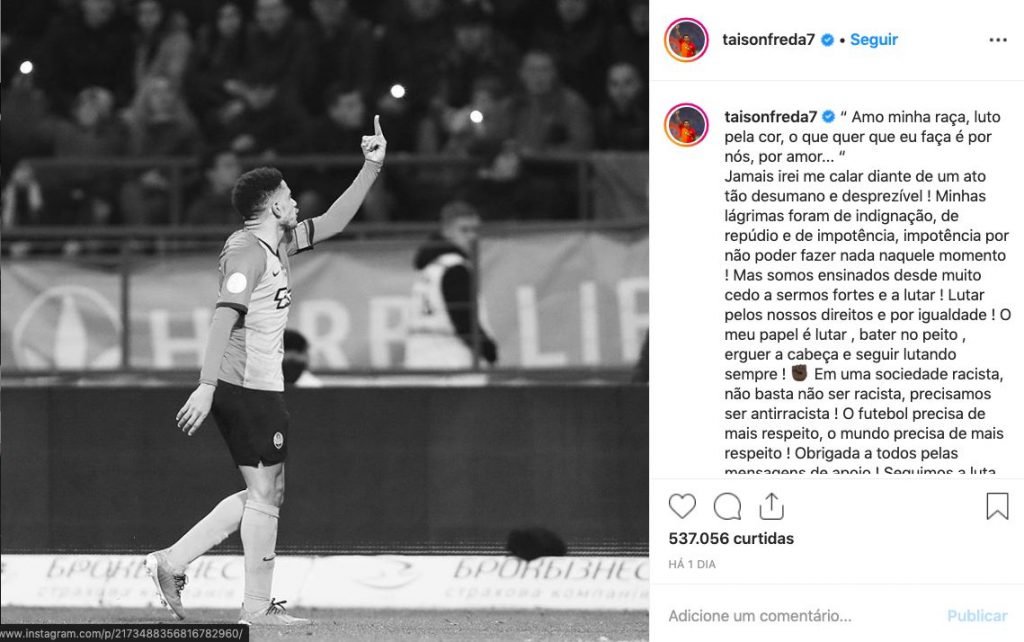Viewport: 1024px width, 642px height.
Task: Share the post with upload arrow icon
Action: 771,506
